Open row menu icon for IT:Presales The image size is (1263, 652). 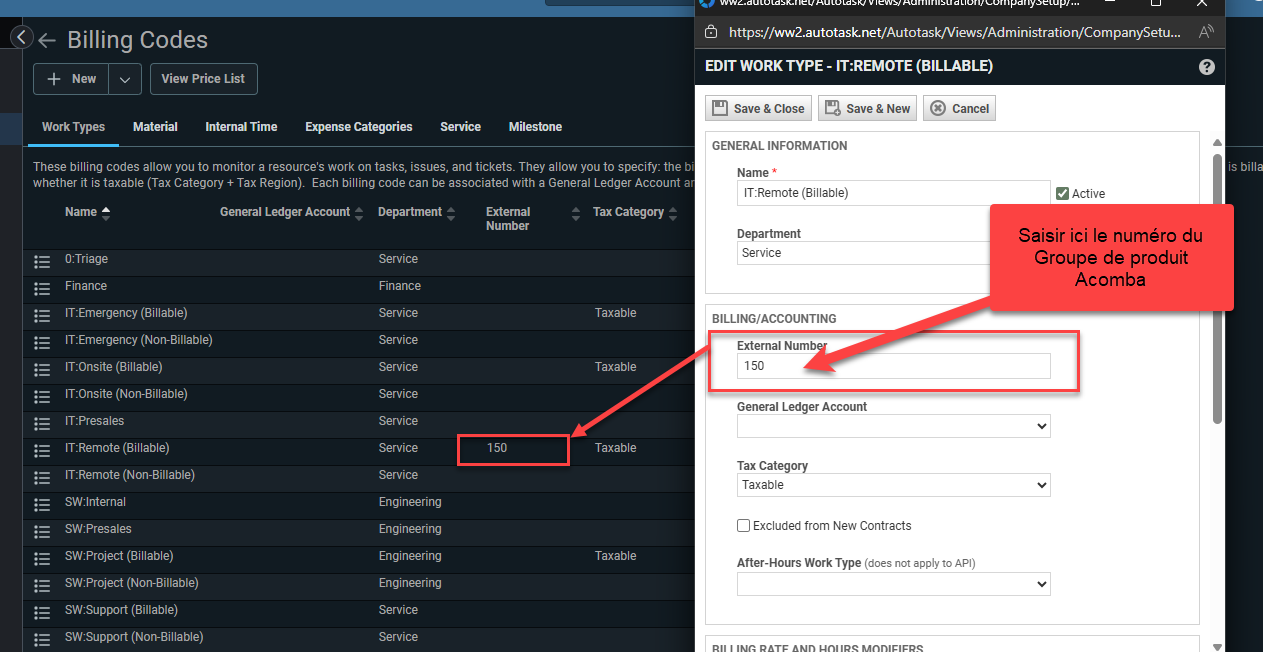pyautogui.click(x=42, y=423)
